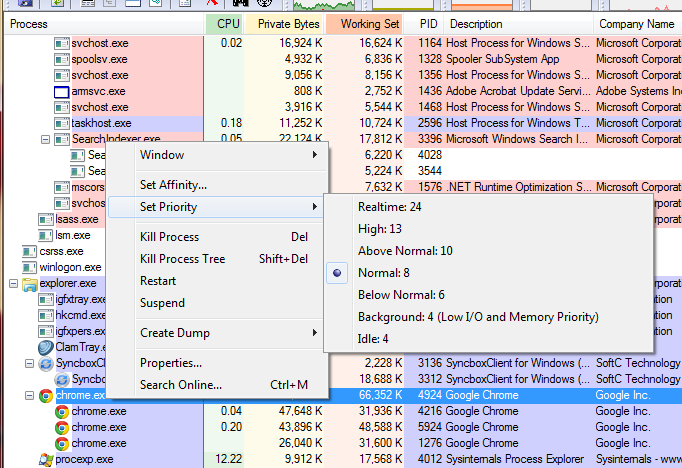
Task: Click the Chrome icon for PID 1276
Action: [x=62, y=444]
